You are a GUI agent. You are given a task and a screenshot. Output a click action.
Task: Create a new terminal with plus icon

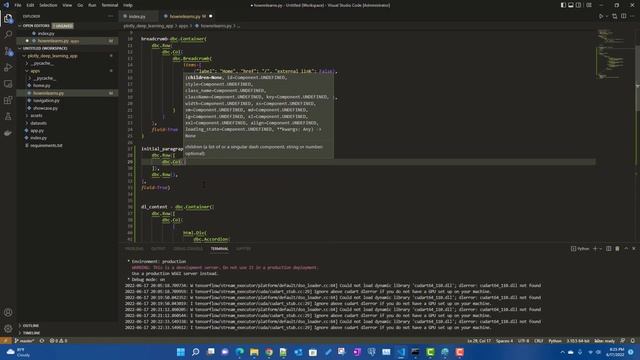[x=595, y=249]
